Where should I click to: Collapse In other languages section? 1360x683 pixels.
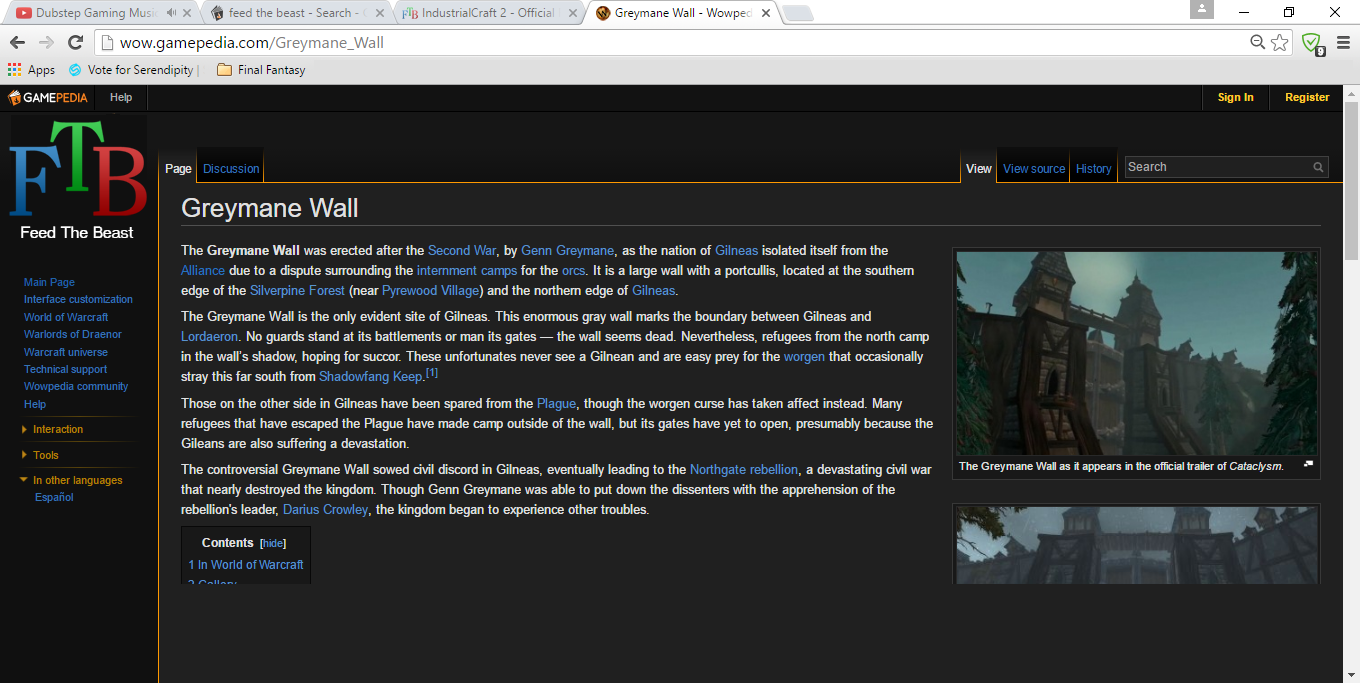[71, 480]
